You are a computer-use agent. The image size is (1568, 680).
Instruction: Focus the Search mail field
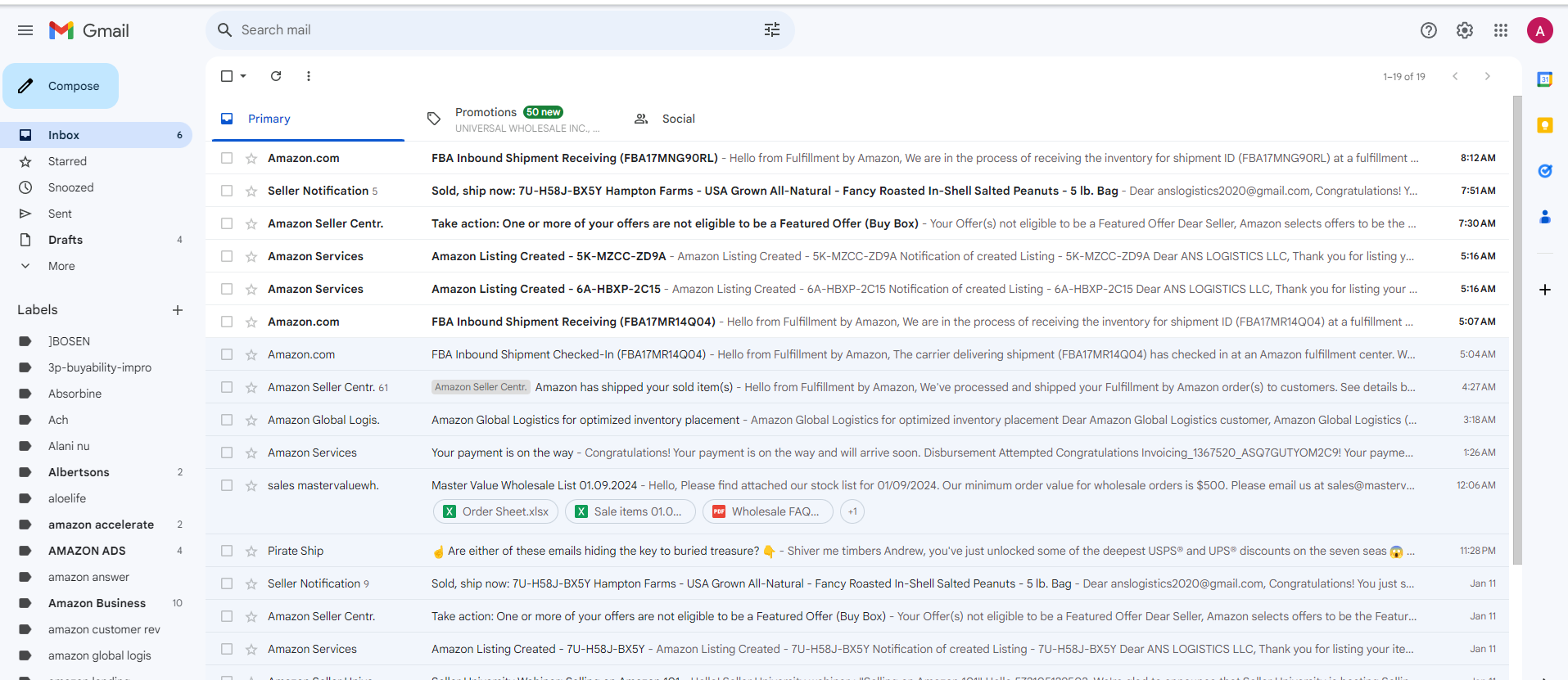tap(499, 30)
